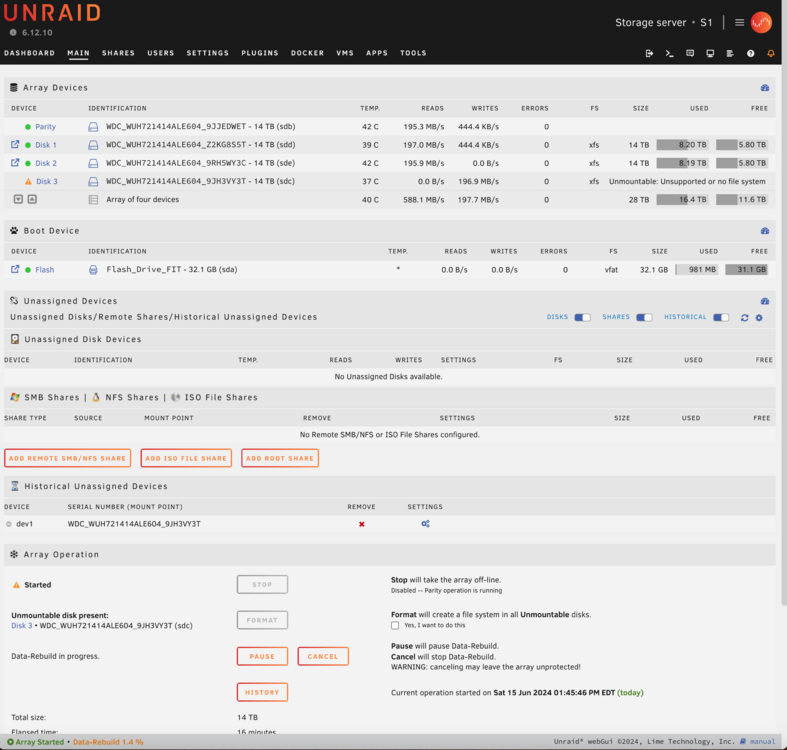This screenshot has width=787, height=750.
Task: Click Flash used bar 981 MB
Action: (697, 270)
